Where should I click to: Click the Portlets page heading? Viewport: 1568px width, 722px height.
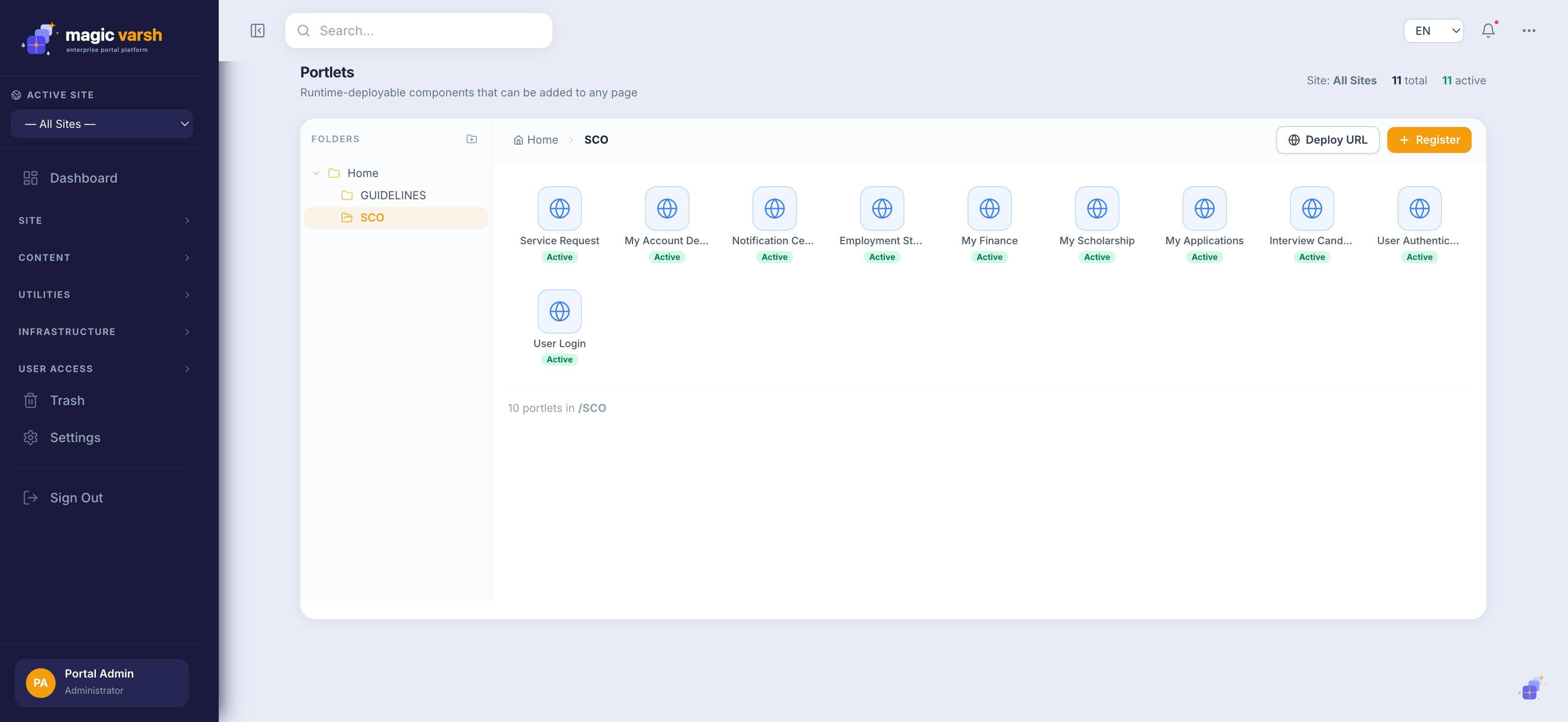click(327, 72)
